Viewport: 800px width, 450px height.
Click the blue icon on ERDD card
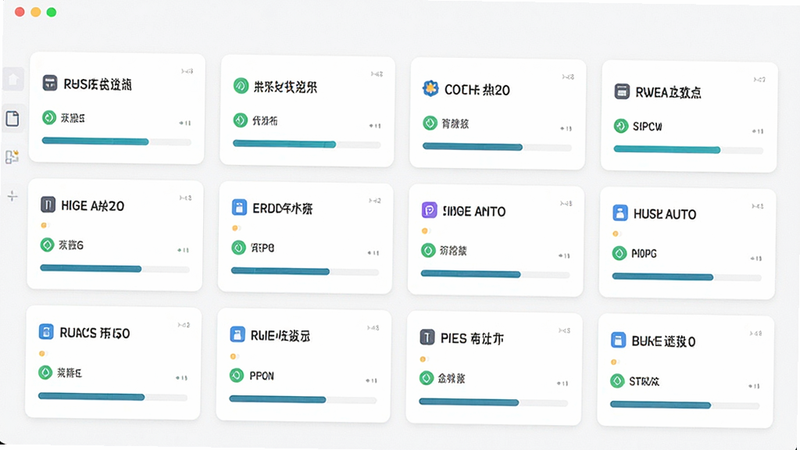click(x=239, y=207)
